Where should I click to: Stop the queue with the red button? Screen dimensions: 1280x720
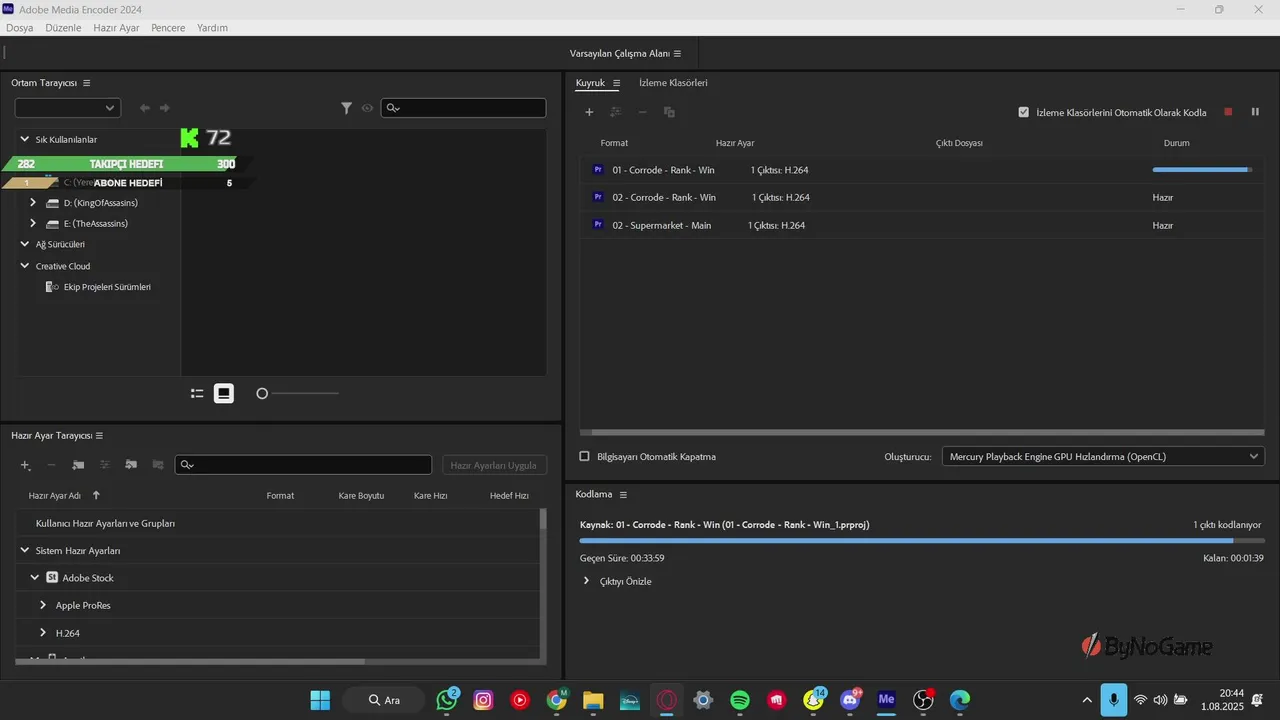click(1228, 112)
